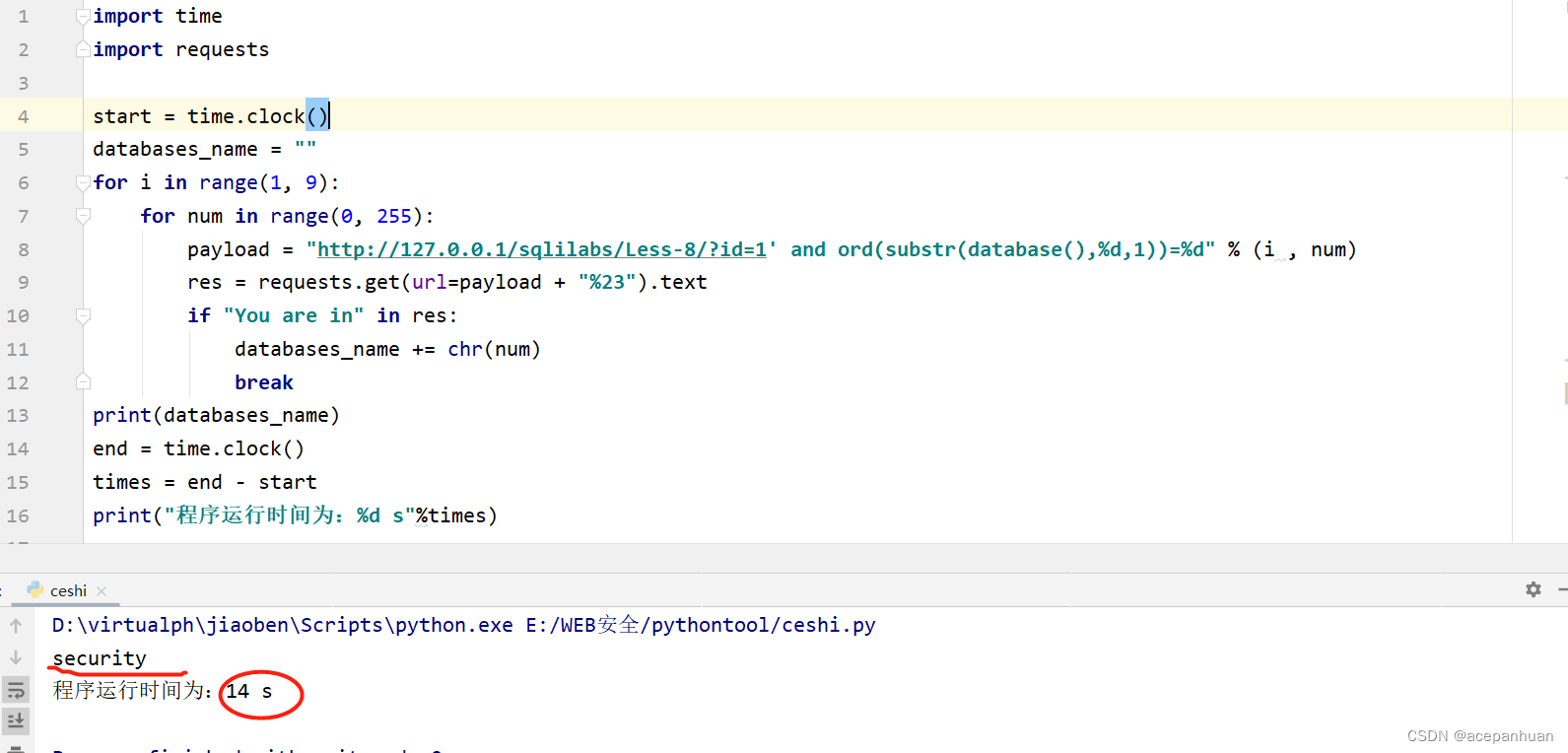Click 'databases_name = ""' line

point(204,149)
